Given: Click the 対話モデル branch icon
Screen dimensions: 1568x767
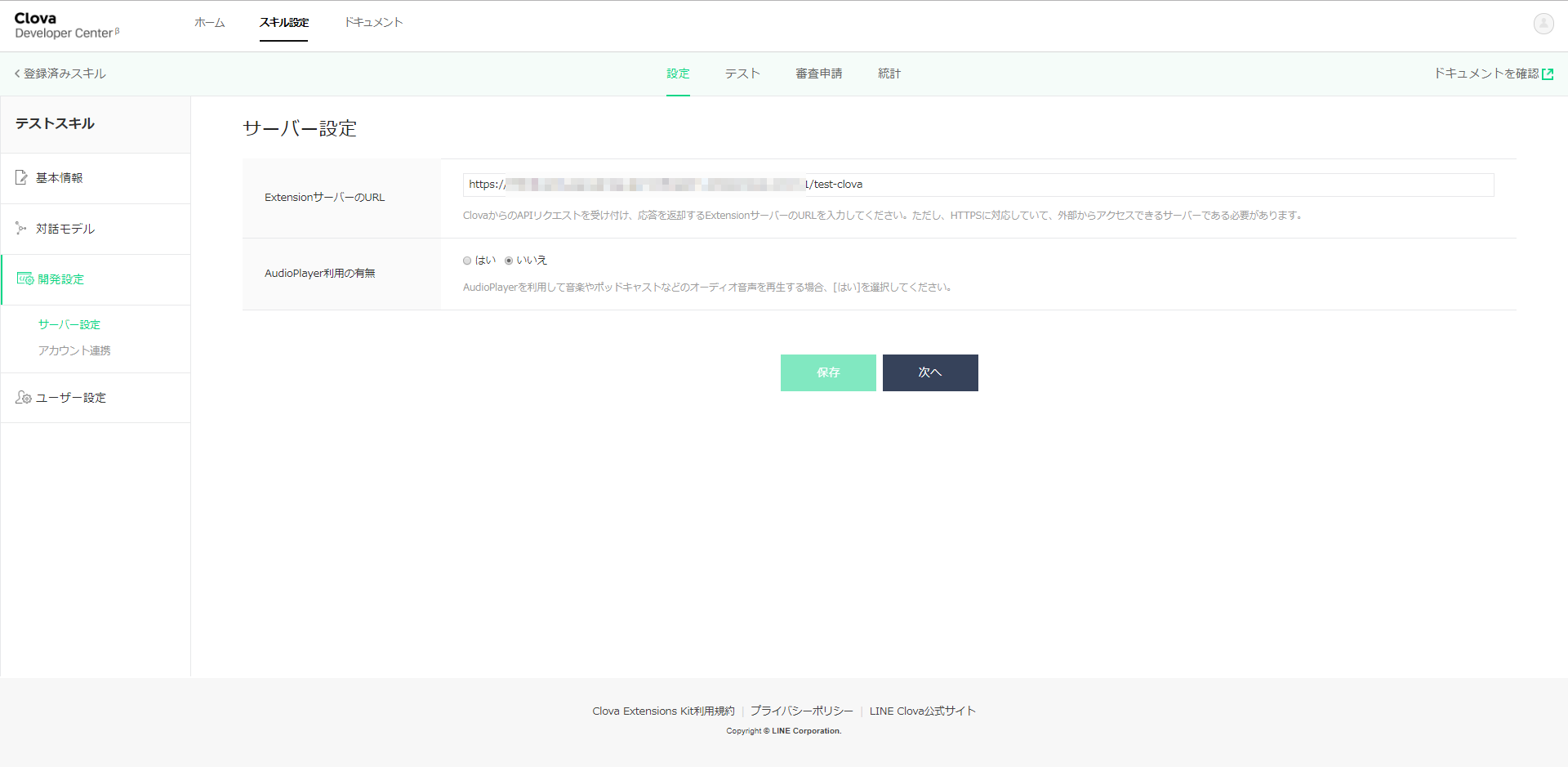Looking at the screenshot, I should click(x=21, y=229).
